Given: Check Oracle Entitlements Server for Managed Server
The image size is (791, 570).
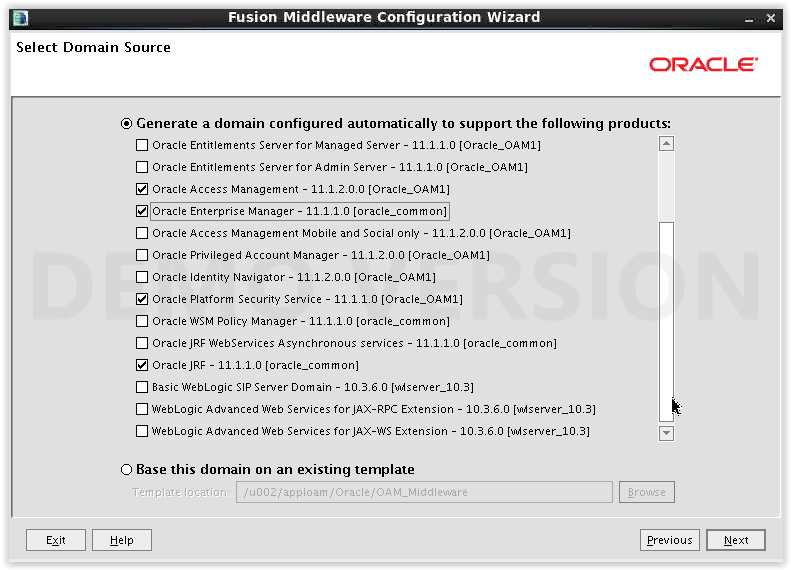Looking at the screenshot, I should coord(142,145).
